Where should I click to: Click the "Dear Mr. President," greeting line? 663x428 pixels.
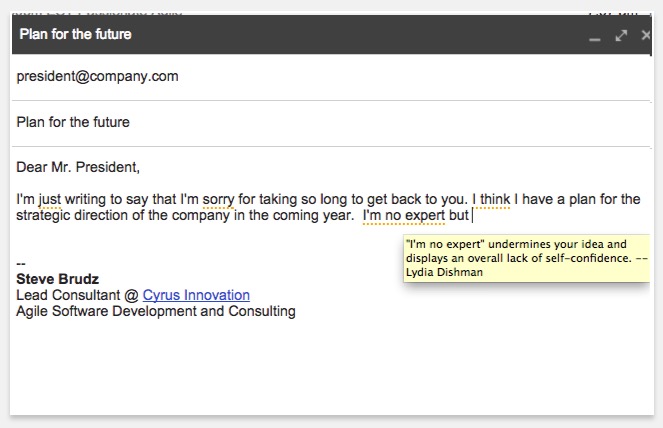pos(78,167)
